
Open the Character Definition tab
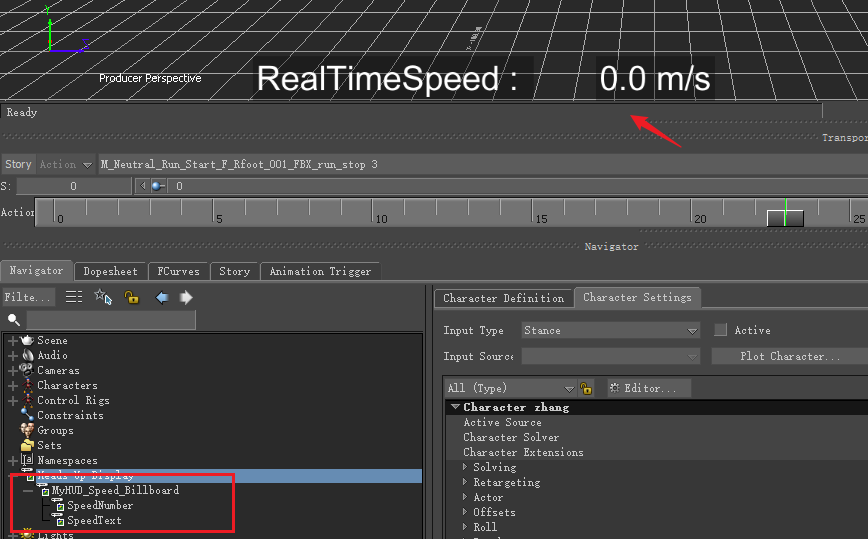click(503, 298)
